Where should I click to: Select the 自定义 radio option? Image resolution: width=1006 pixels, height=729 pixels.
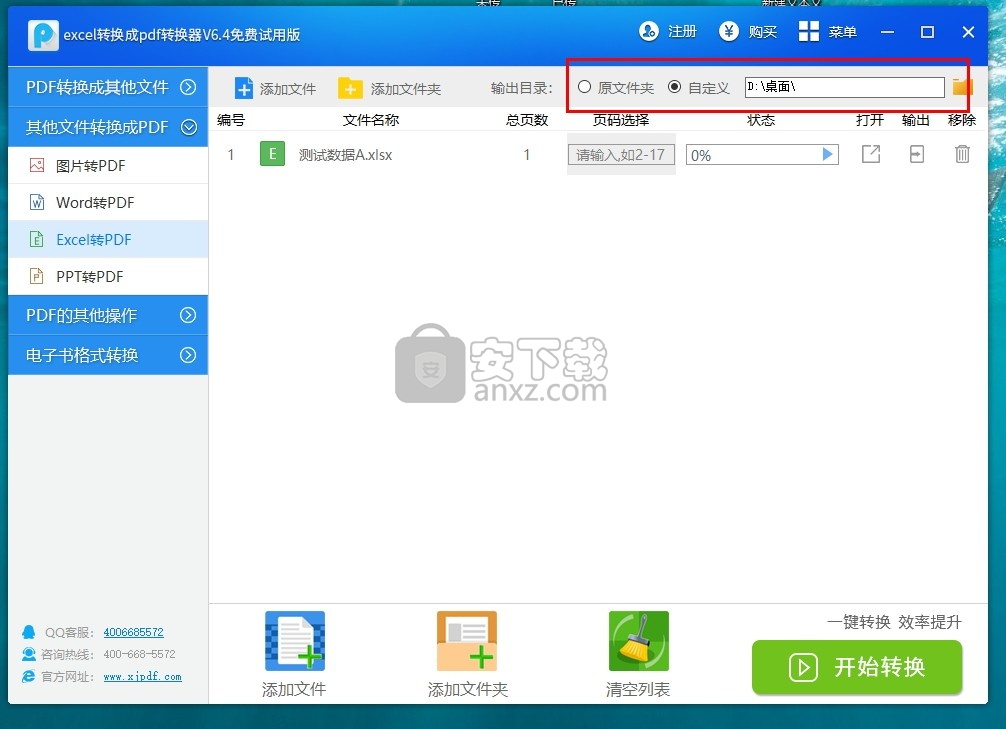698,87
